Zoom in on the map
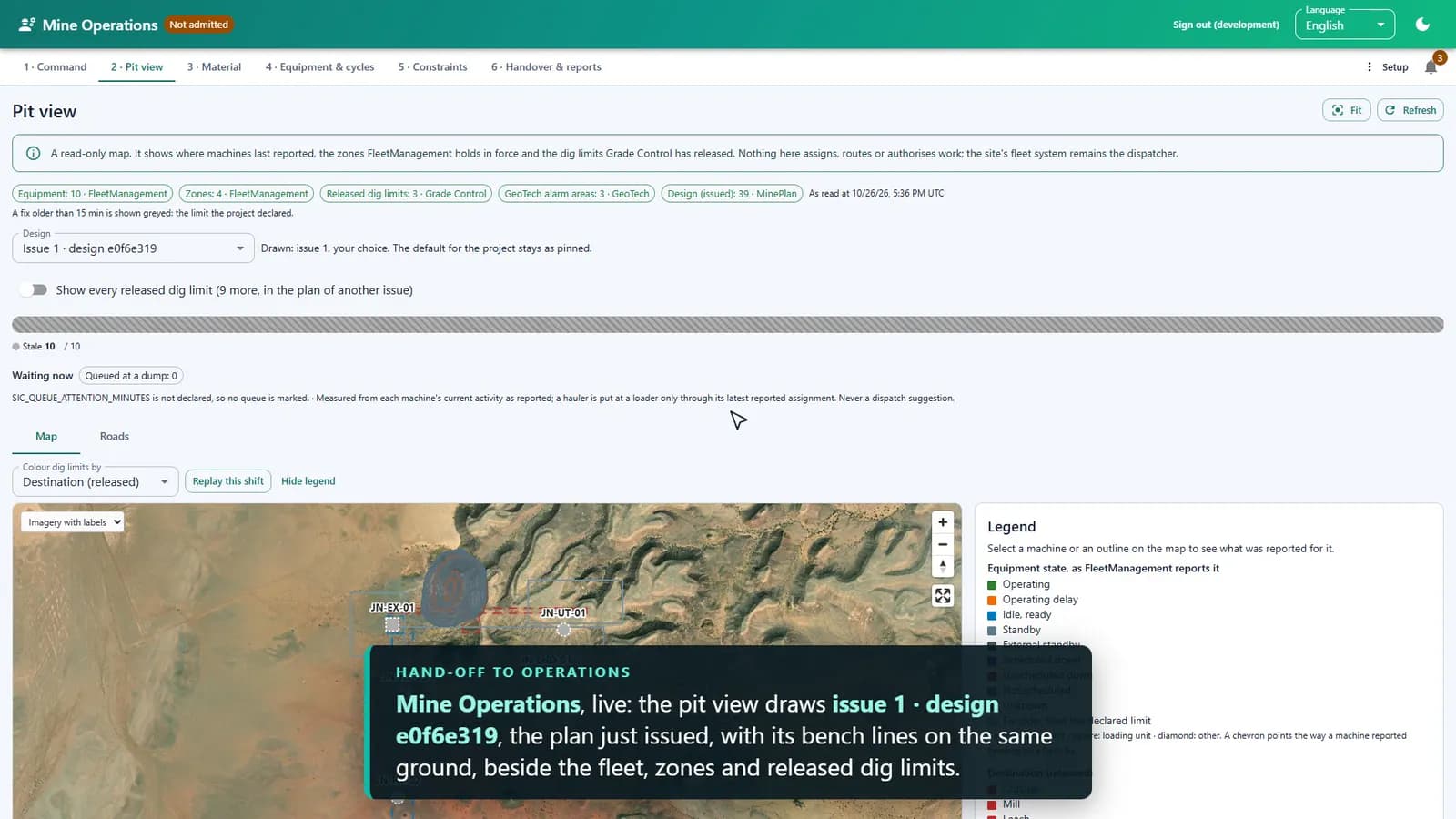The width and height of the screenshot is (1456, 819). coord(943,522)
